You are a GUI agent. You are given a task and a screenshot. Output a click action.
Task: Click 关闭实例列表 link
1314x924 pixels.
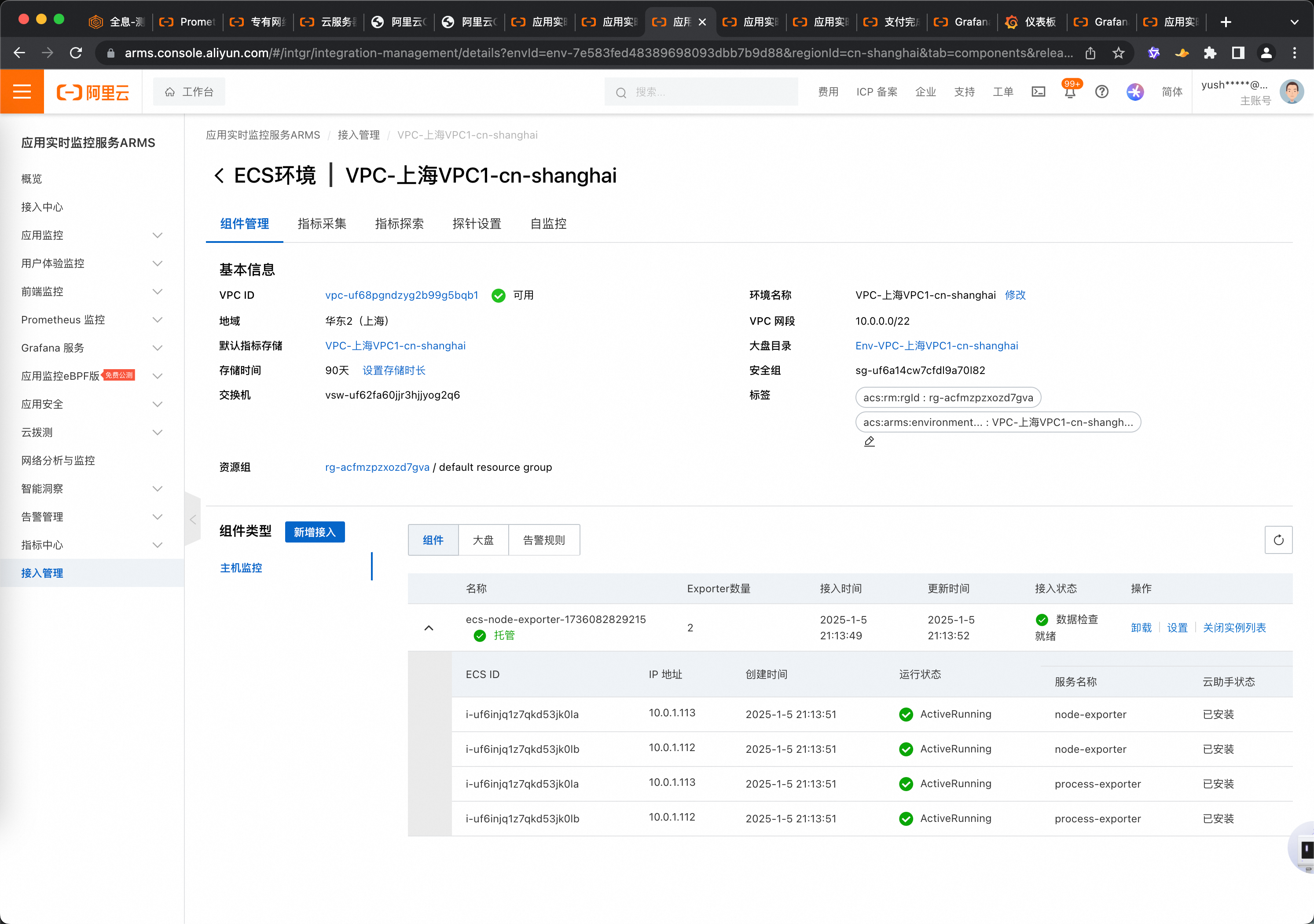1234,627
